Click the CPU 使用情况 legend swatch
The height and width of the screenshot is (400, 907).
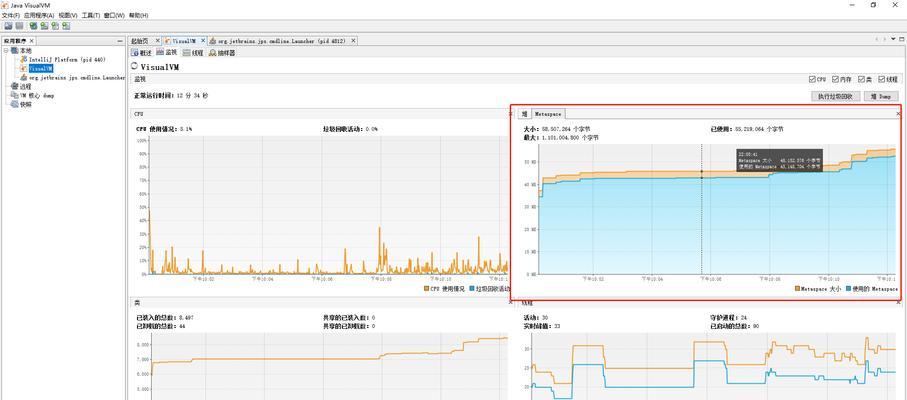click(x=426, y=288)
